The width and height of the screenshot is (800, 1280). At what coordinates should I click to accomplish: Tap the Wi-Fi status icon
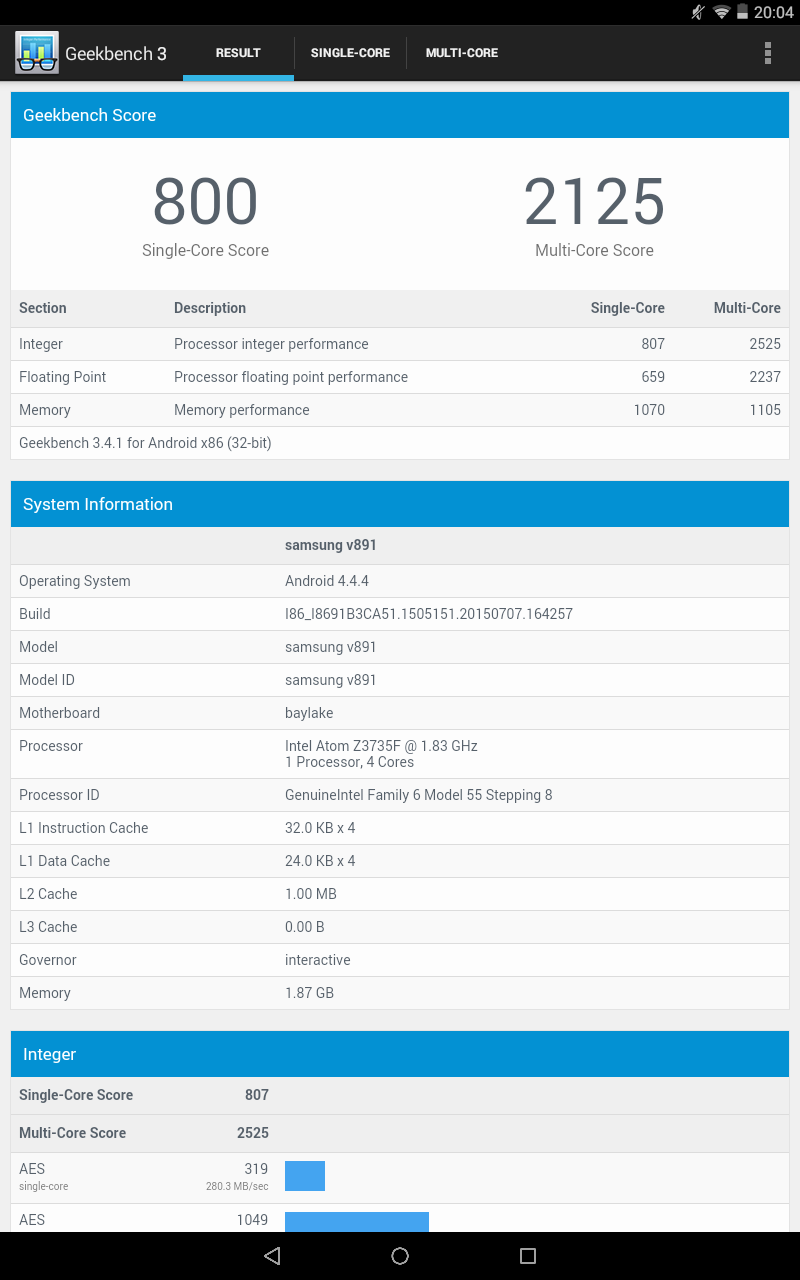point(721,12)
